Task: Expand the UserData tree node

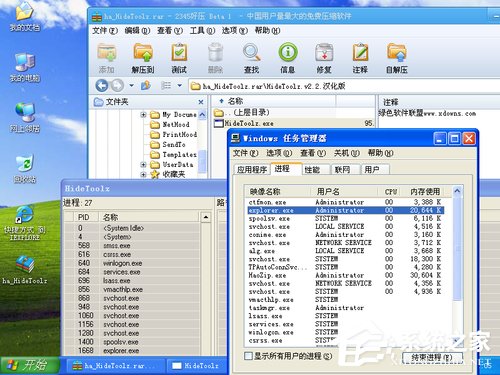Action: 143,164
